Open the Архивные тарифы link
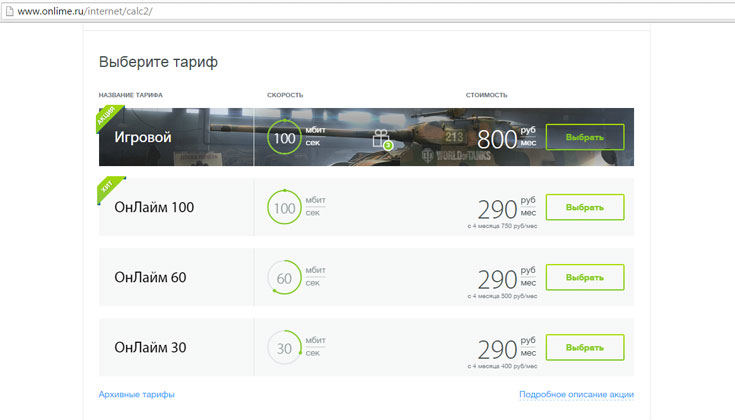The height and width of the screenshot is (420, 735). click(136, 395)
